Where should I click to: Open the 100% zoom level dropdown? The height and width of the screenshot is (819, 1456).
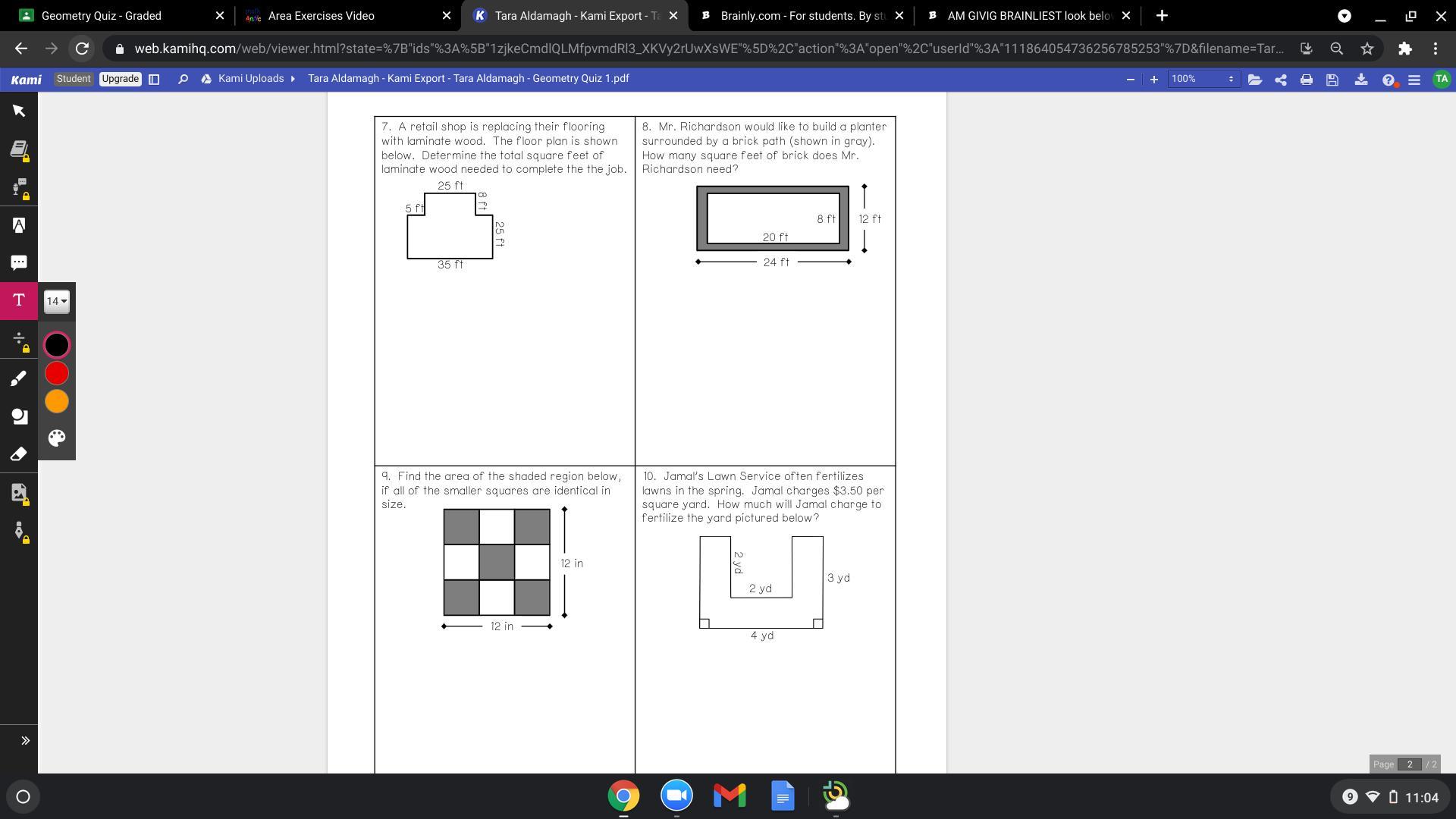click(1203, 79)
